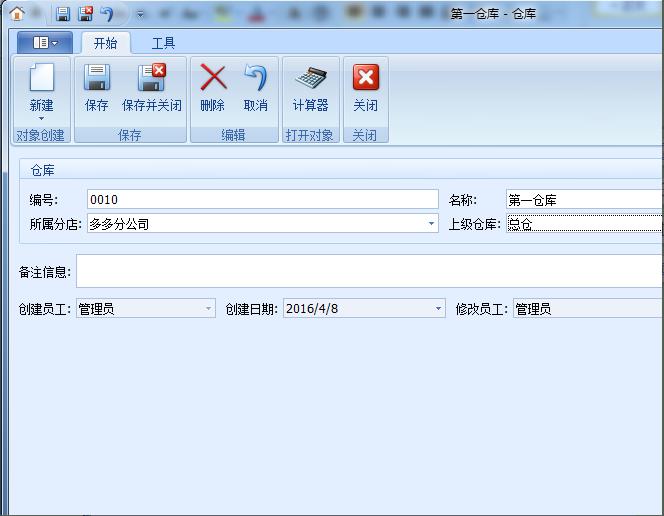The height and width of the screenshot is (516, 664).
Task: Expand the quick access toolbar customize arrow
Action: point(140,15)
